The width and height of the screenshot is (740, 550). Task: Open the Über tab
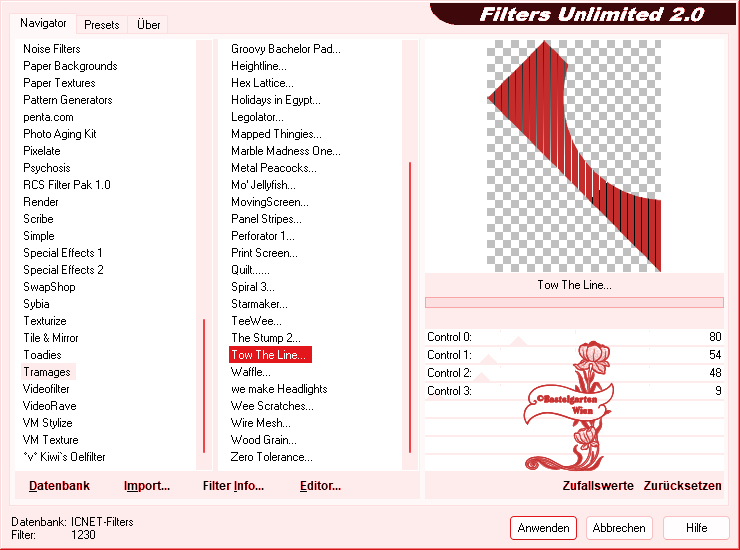(x=148, y=25)
